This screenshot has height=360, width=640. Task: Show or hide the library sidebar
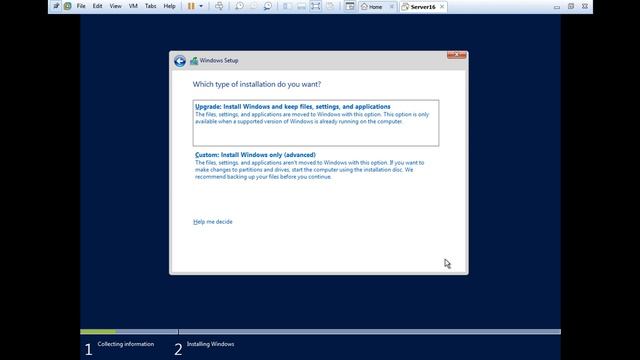287,6
